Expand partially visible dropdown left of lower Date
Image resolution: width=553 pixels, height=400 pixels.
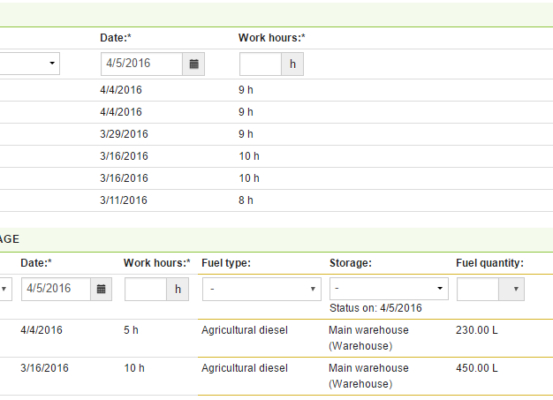point(6,289)
